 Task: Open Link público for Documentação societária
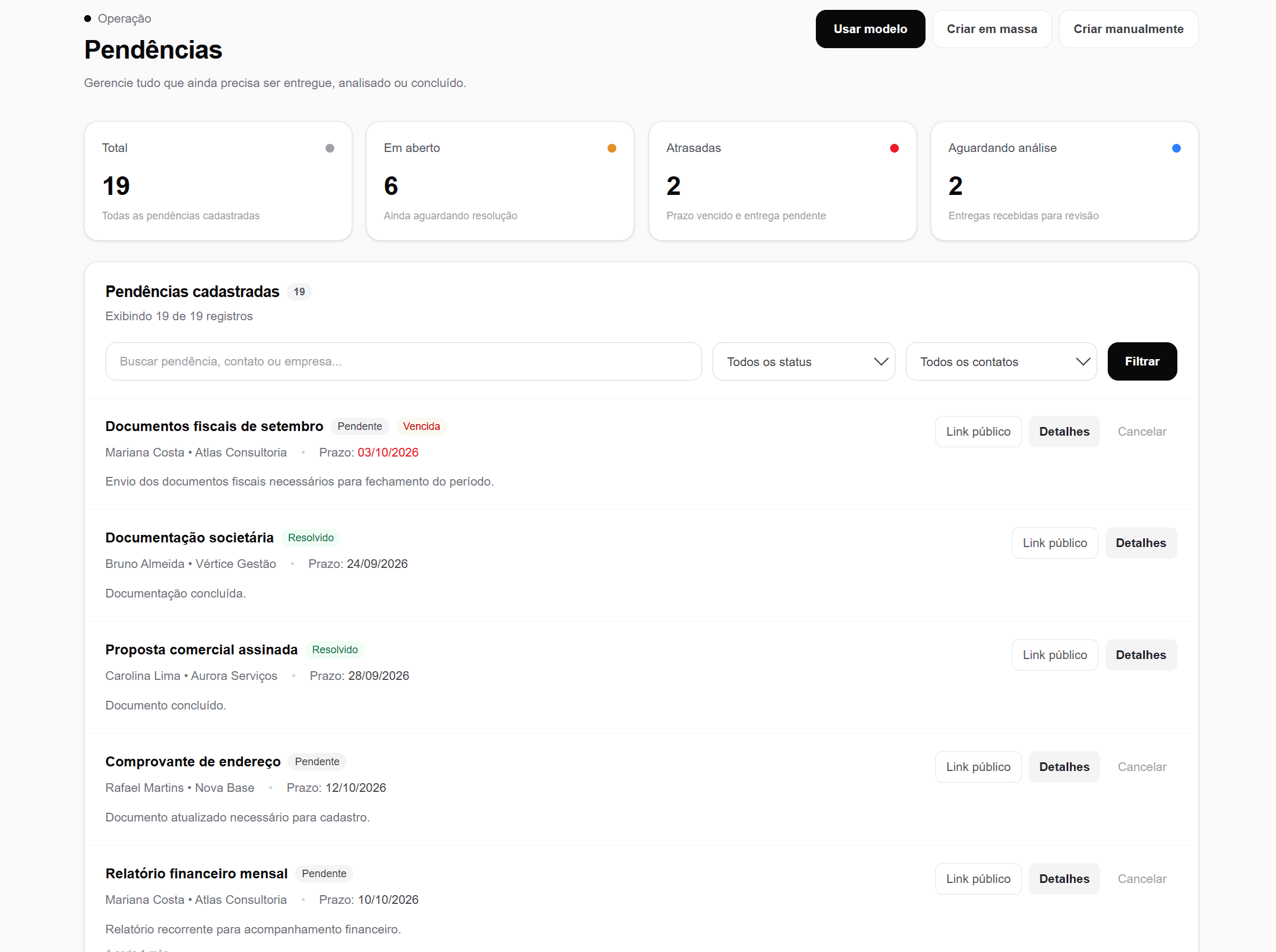tap(1055, 543)
